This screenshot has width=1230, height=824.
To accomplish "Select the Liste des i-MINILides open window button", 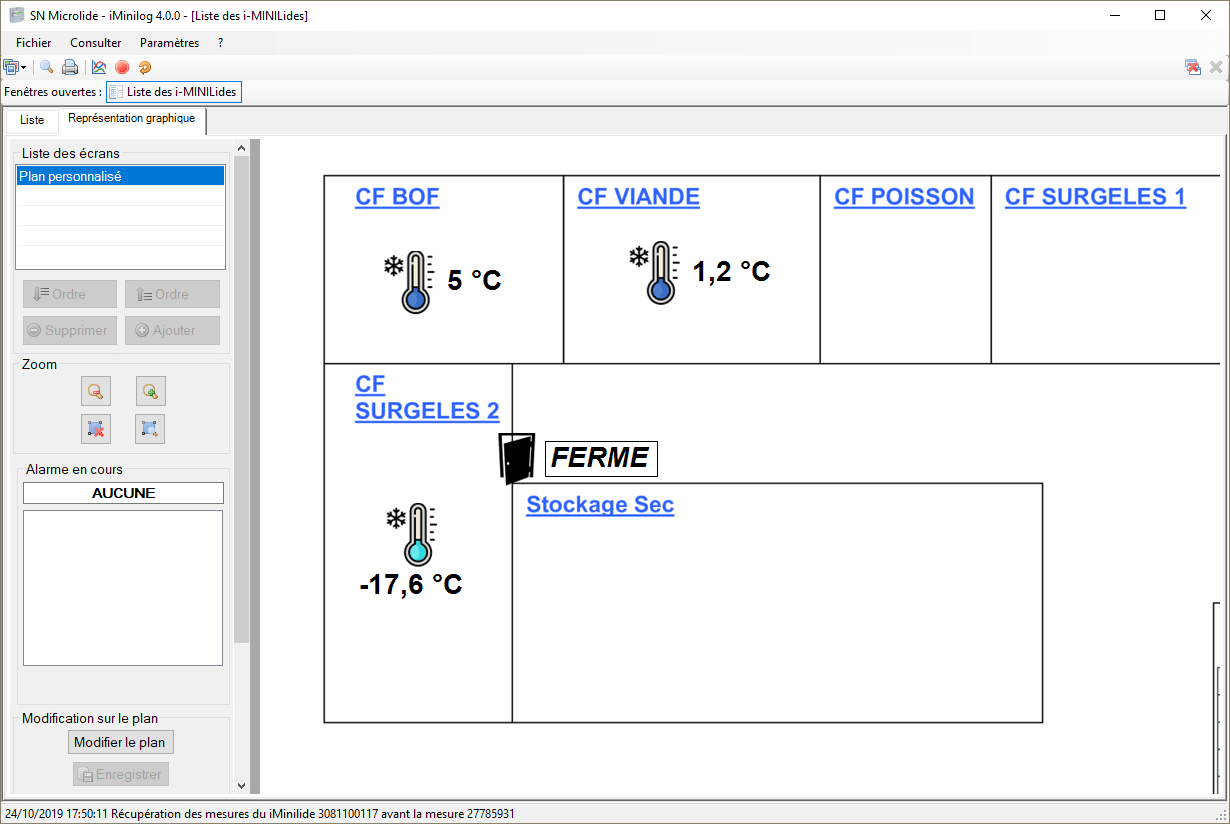I will (174, 92).
